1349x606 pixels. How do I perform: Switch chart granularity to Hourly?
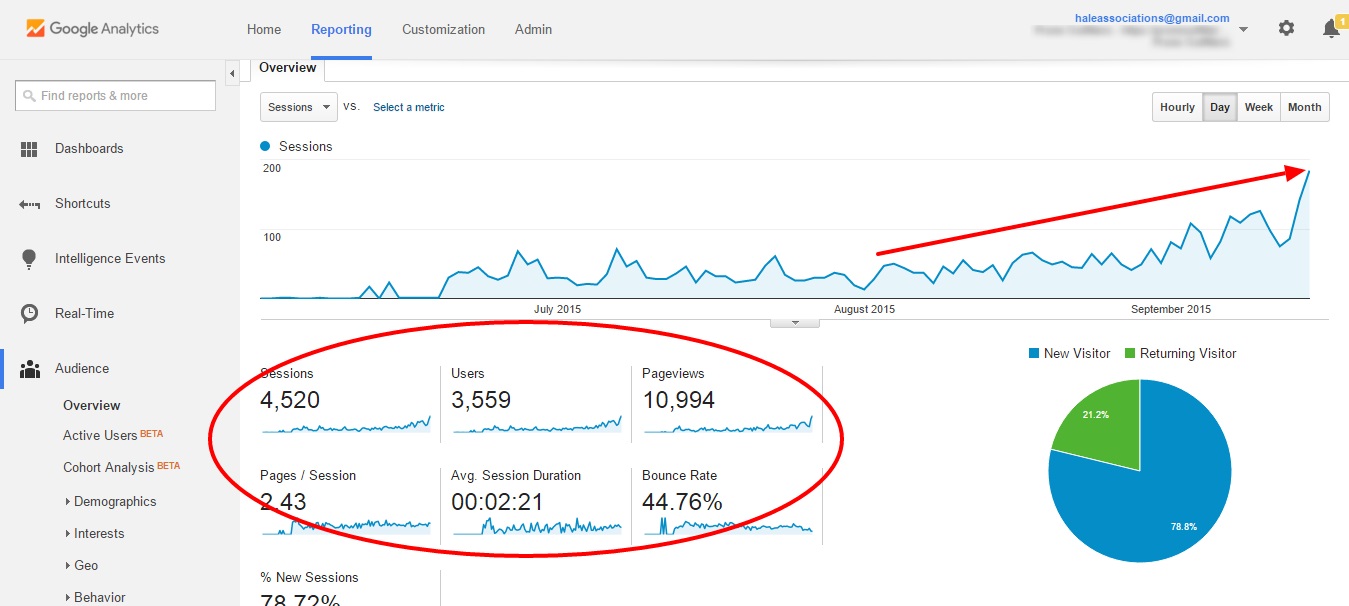pyautogui.click(x=1177, y=107)
